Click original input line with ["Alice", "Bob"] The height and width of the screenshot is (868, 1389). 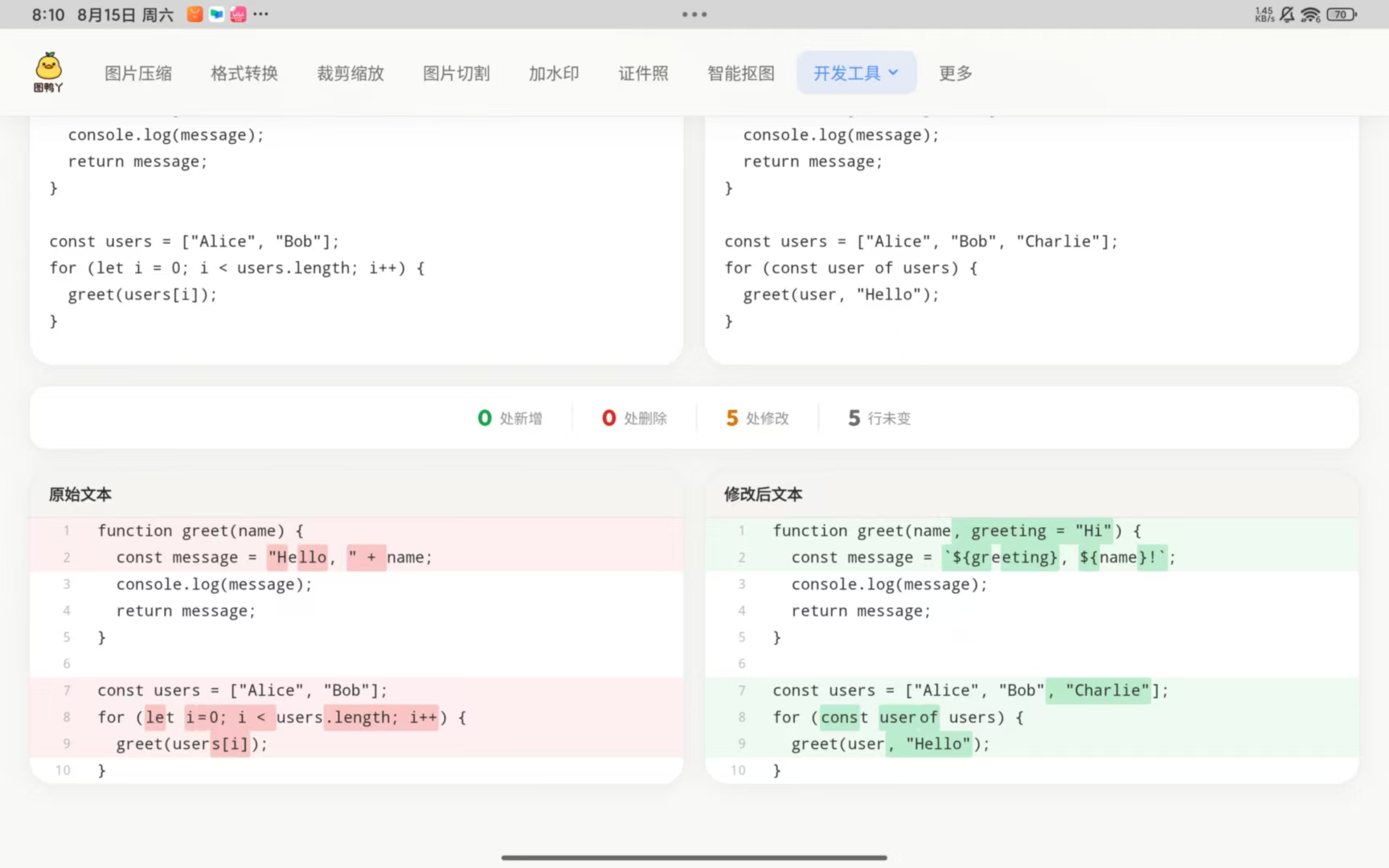(x=195, y=241)
